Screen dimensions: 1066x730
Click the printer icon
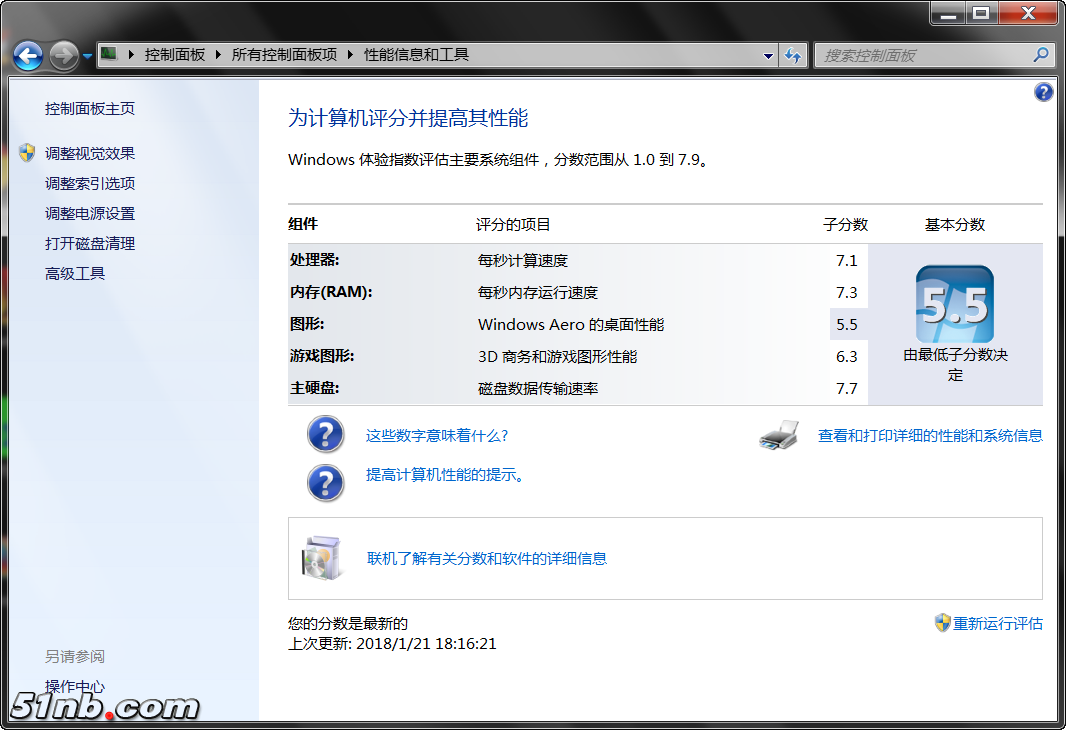click(779, 435)
